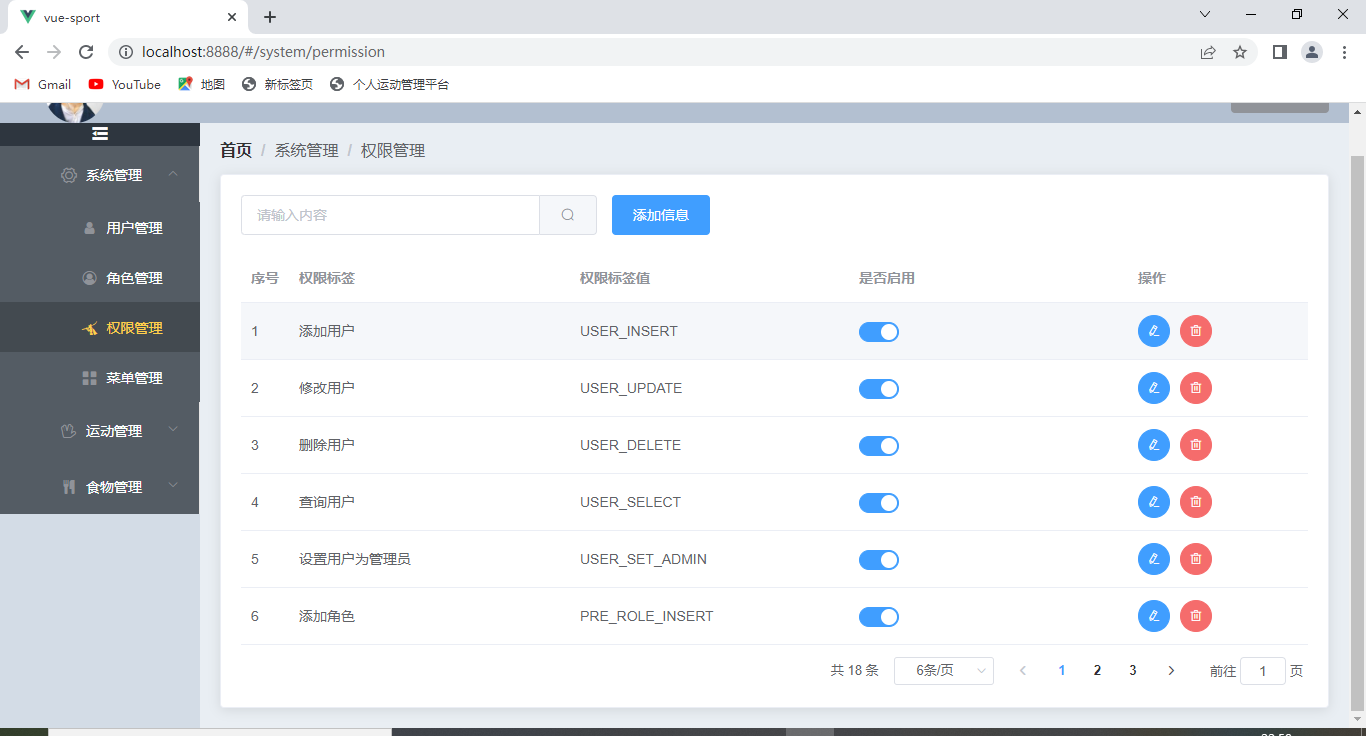The width and height of the screenshot is (1366, 736).
Task: Expand the 运动管理 sidebar menu
Action: [x=100, y=431]
